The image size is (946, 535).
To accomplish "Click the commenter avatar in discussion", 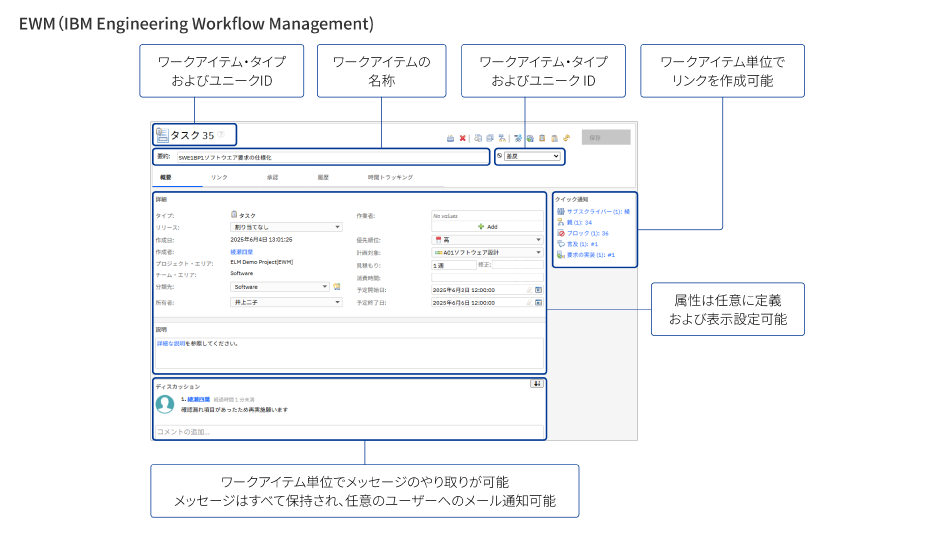I will [x=165, y=404].
